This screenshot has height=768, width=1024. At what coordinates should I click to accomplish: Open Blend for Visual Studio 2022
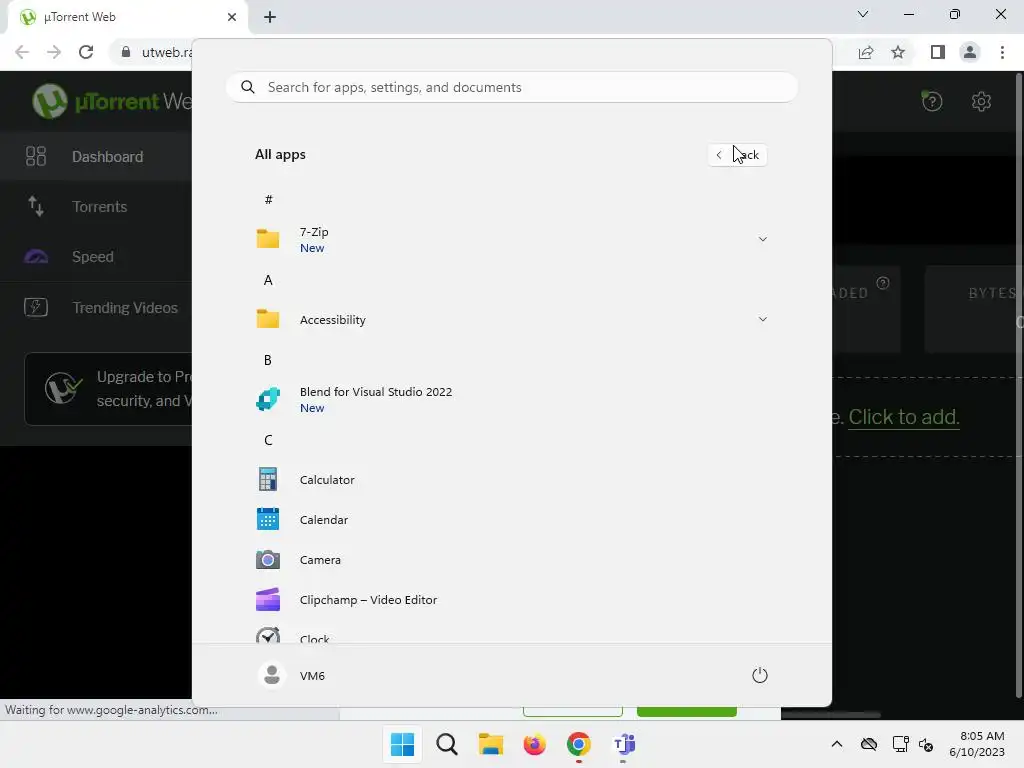point(511,399)
